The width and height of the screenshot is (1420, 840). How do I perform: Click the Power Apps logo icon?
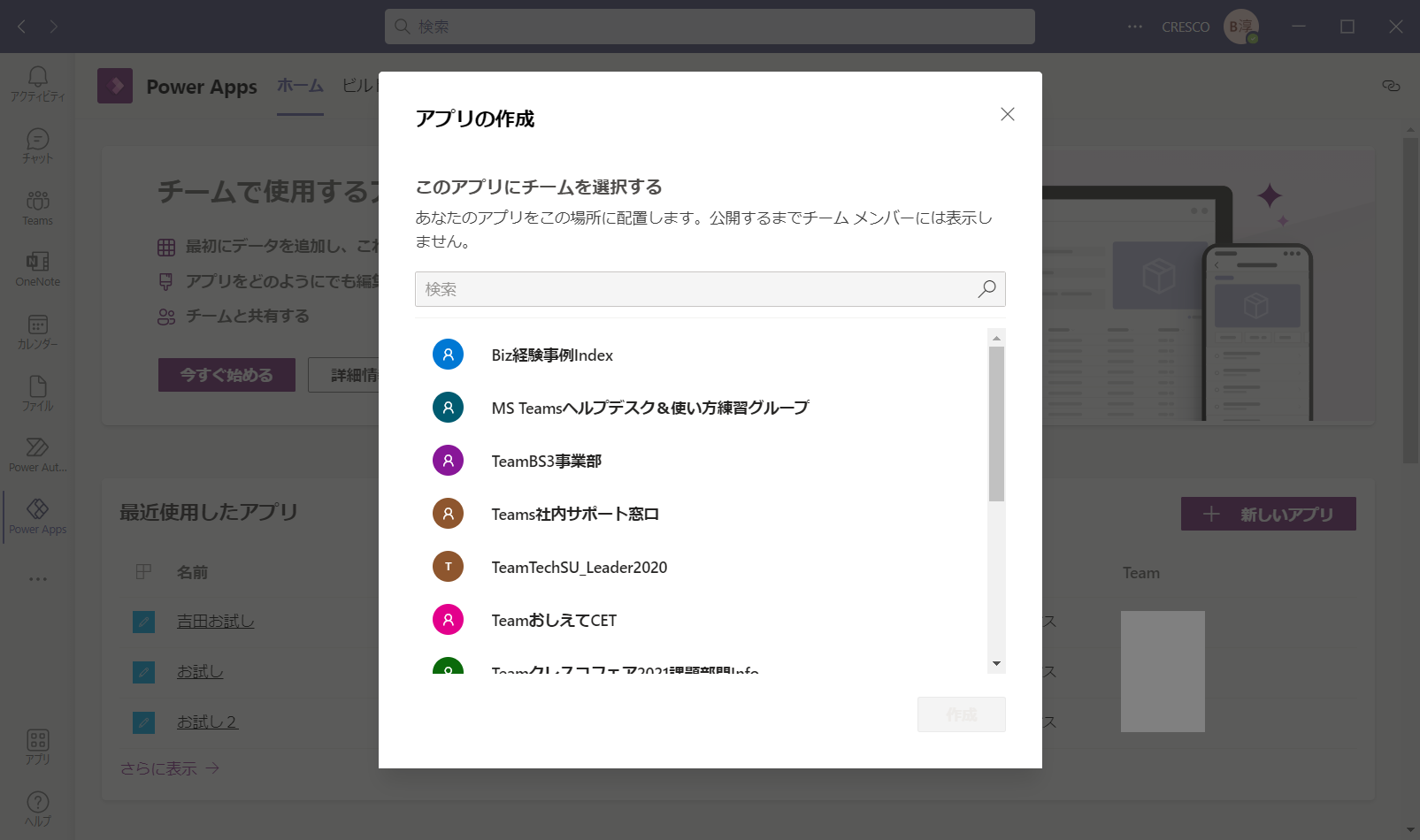click(115, 86)
